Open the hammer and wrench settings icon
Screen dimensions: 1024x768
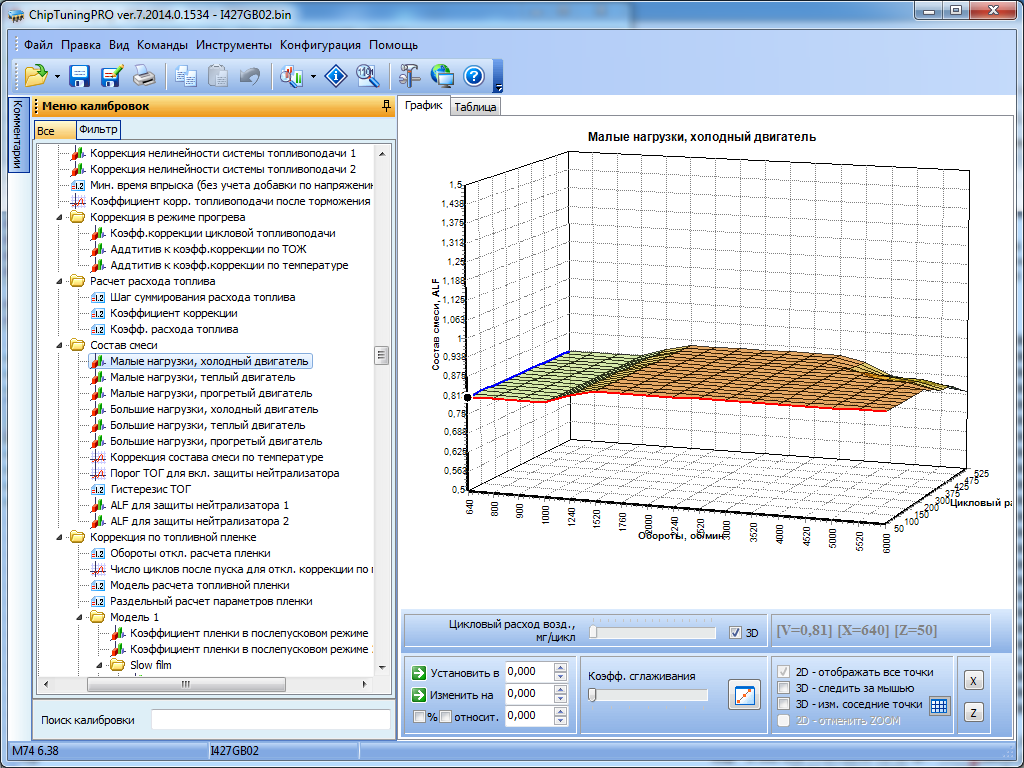(410, 76)
